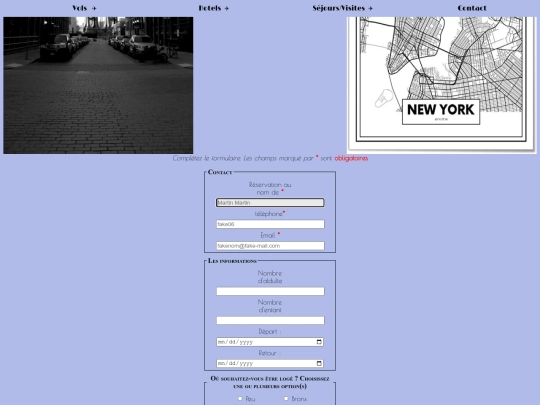
Task: Go to the Contact page
Action: tap(472, 8)
